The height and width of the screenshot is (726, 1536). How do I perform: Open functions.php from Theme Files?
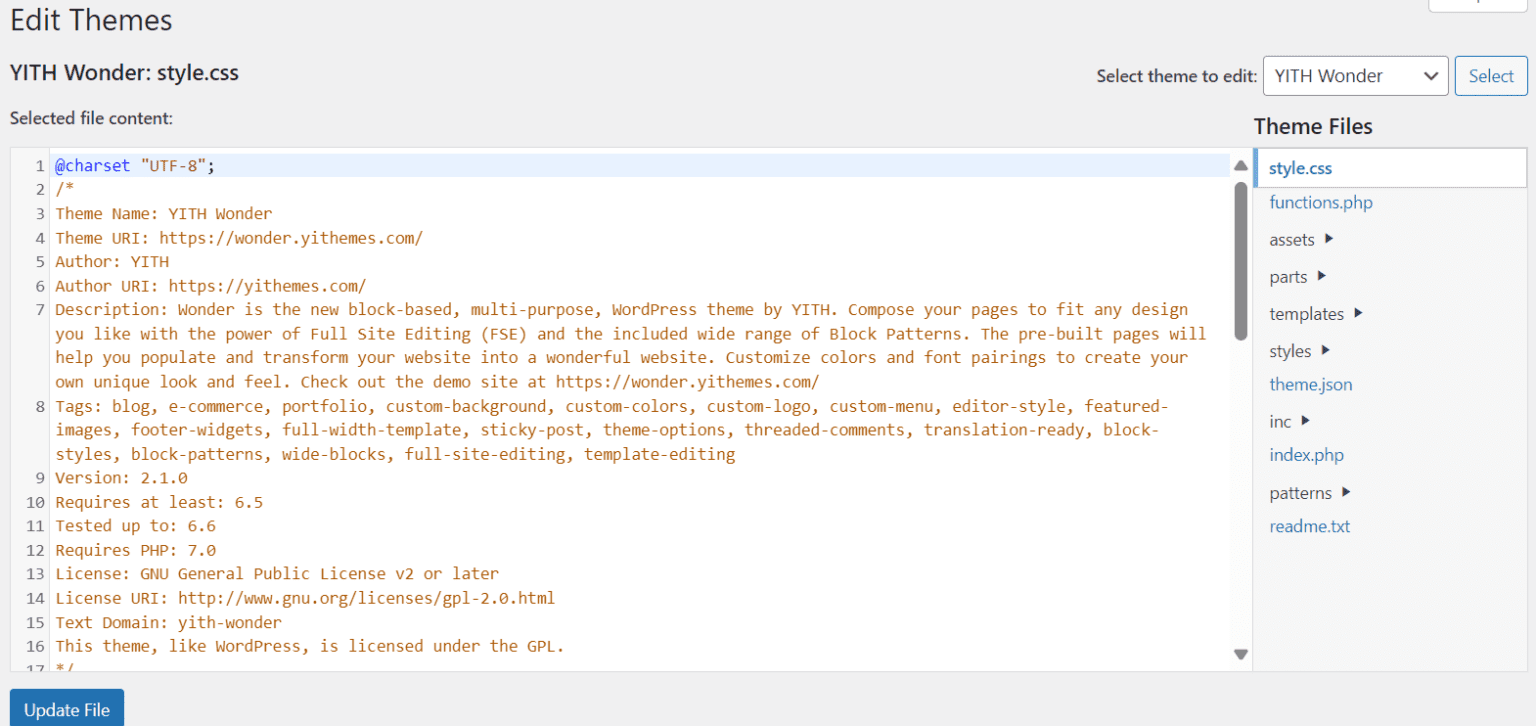click(x=1320, y=203)
